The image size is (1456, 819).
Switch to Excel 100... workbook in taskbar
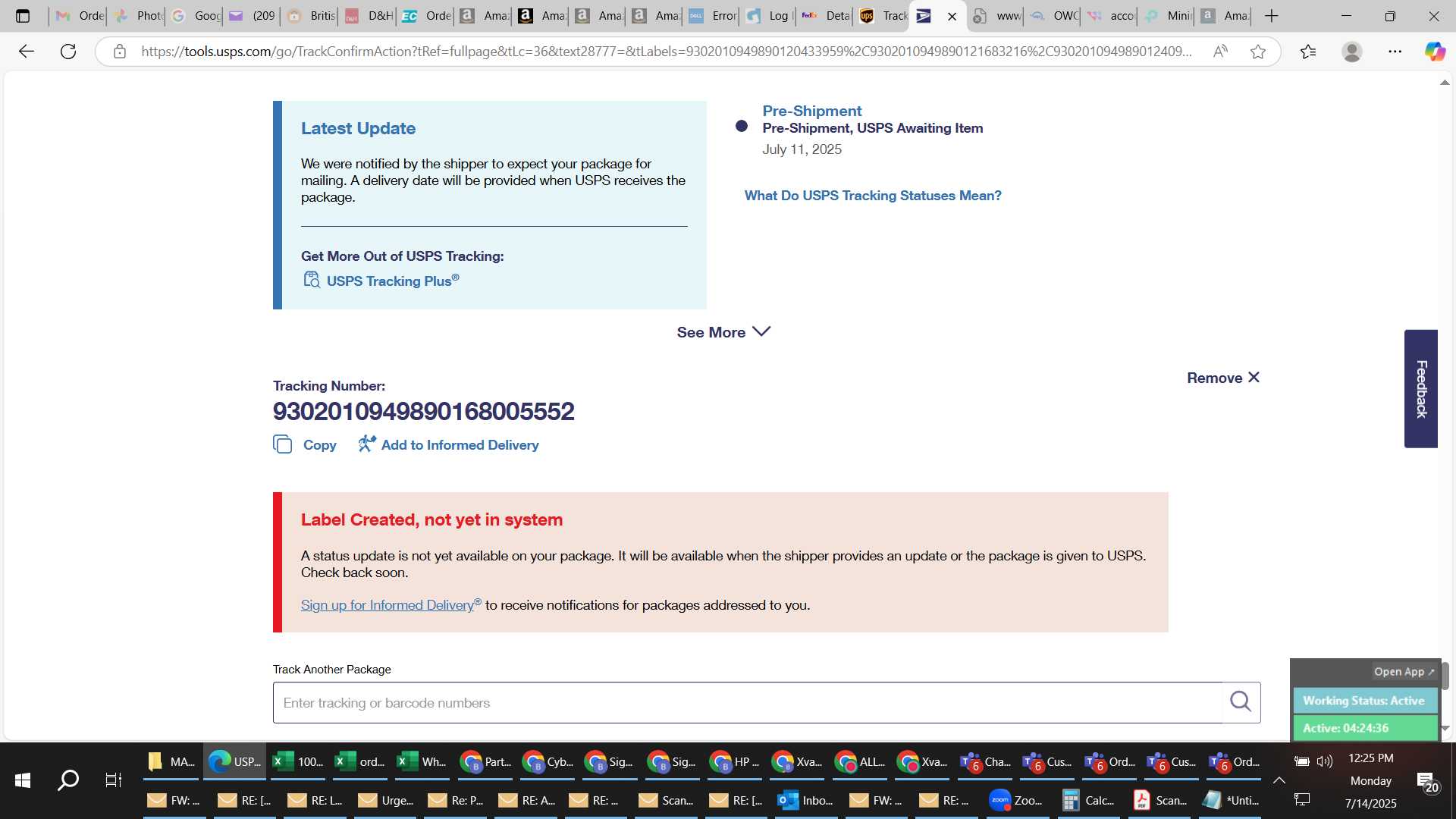(298, 762)
